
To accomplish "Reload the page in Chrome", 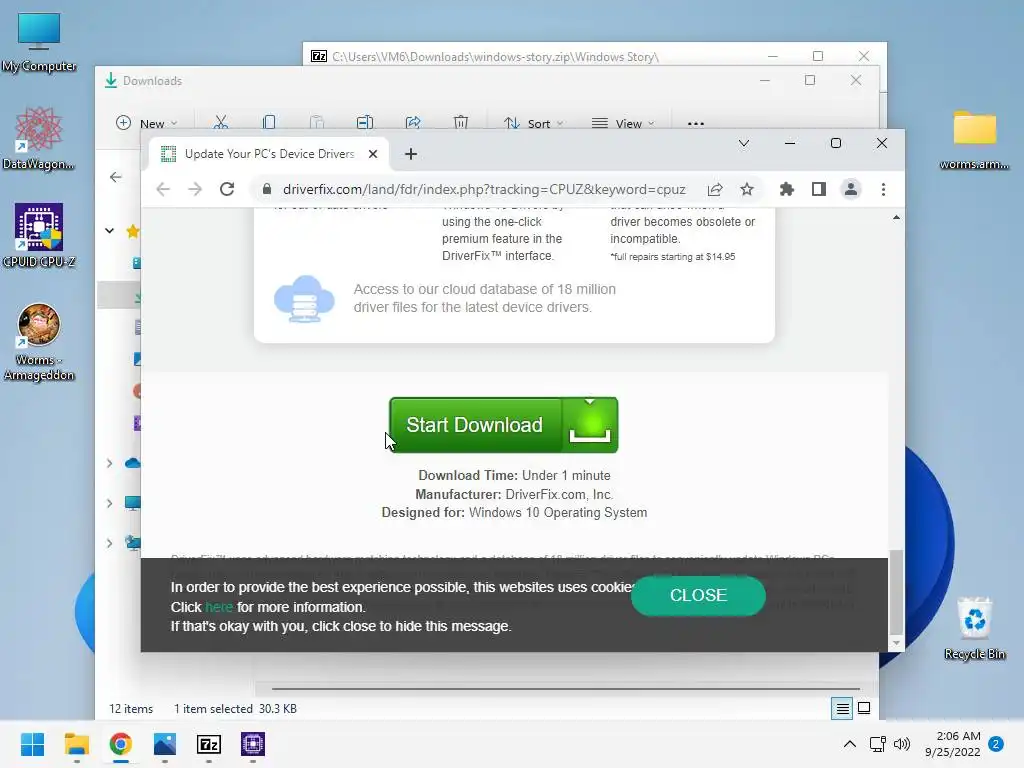I will click(x=227, y=189).
